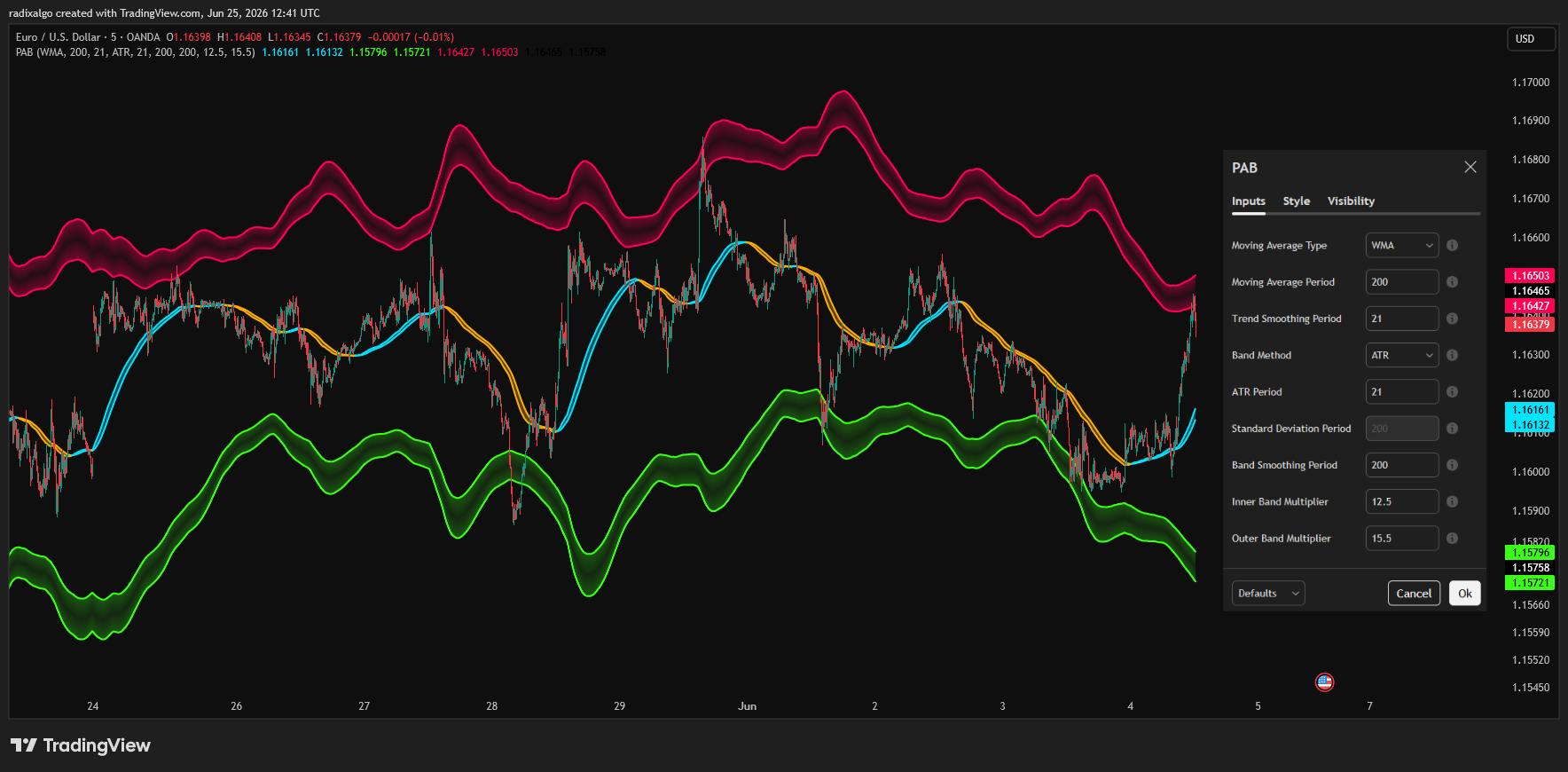1568x772 pixels.
Task: Click the 1.15758 price label
Action: [1530, 568]
